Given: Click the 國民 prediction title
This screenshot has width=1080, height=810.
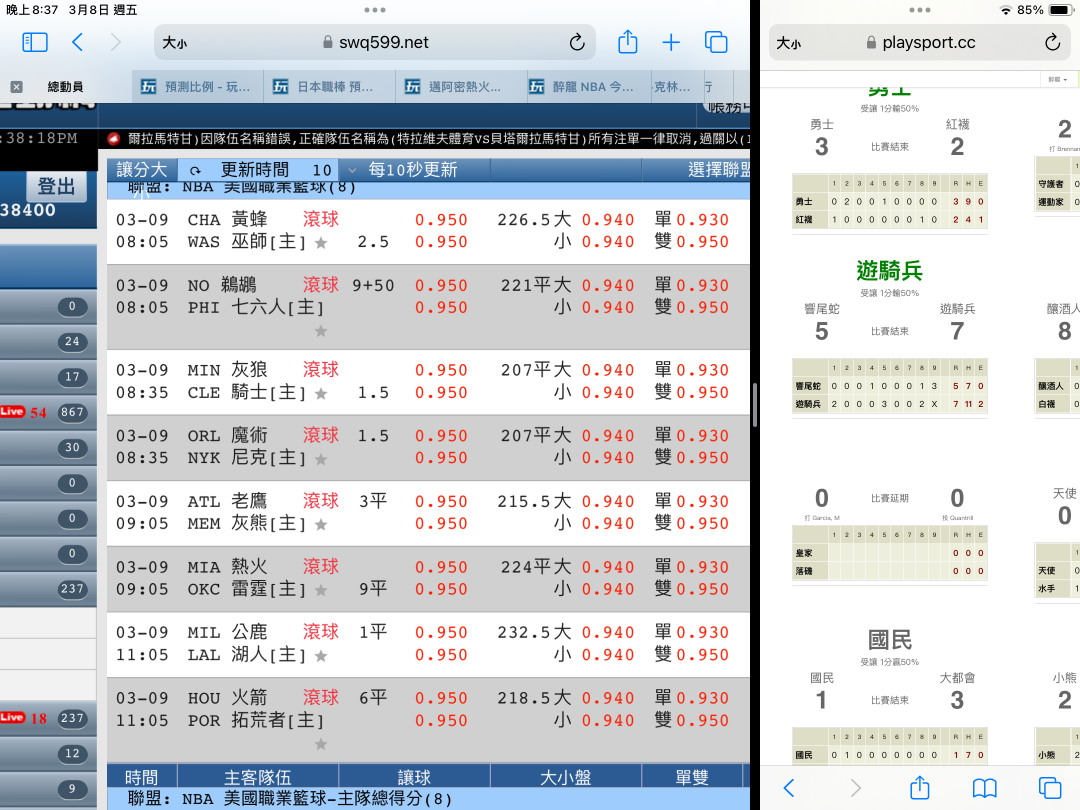Looking at the screenshot, I should 889,640.
